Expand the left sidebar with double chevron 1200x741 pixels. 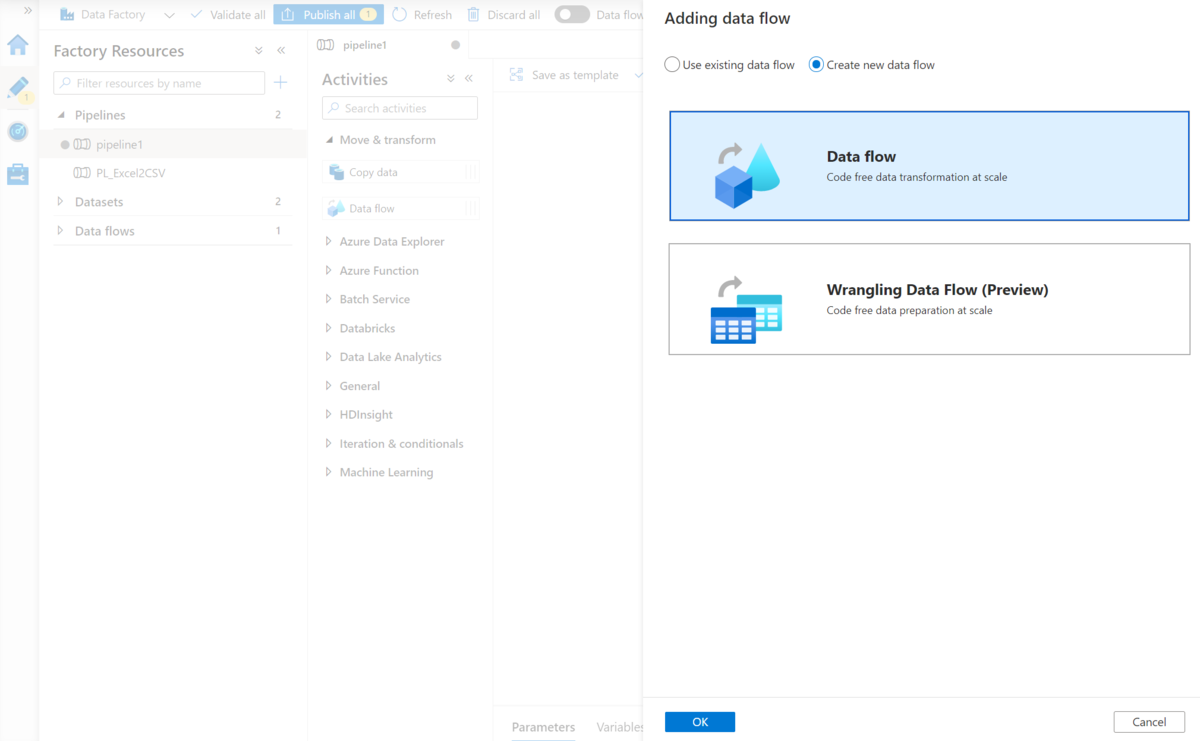(28, 10)
